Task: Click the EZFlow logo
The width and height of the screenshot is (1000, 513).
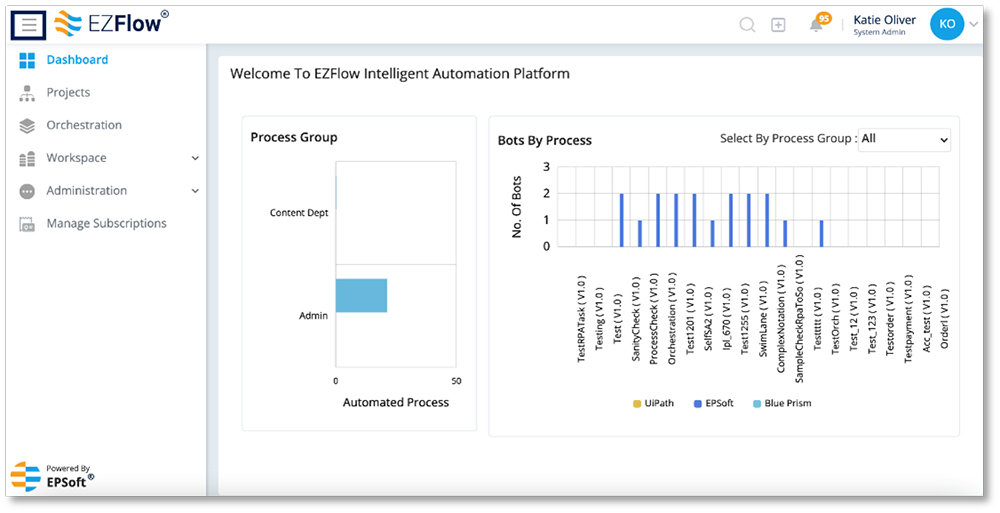Action: pos(112,24)
